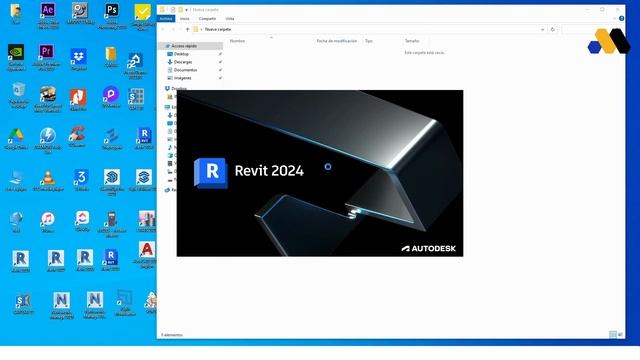Sort by the Tamaño column header
The image size is (640, 360).
tap(412, 41)
